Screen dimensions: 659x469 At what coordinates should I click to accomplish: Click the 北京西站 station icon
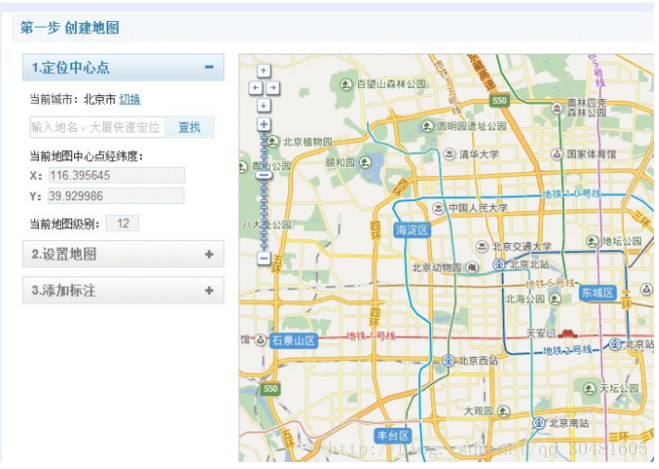click(448, 360)
